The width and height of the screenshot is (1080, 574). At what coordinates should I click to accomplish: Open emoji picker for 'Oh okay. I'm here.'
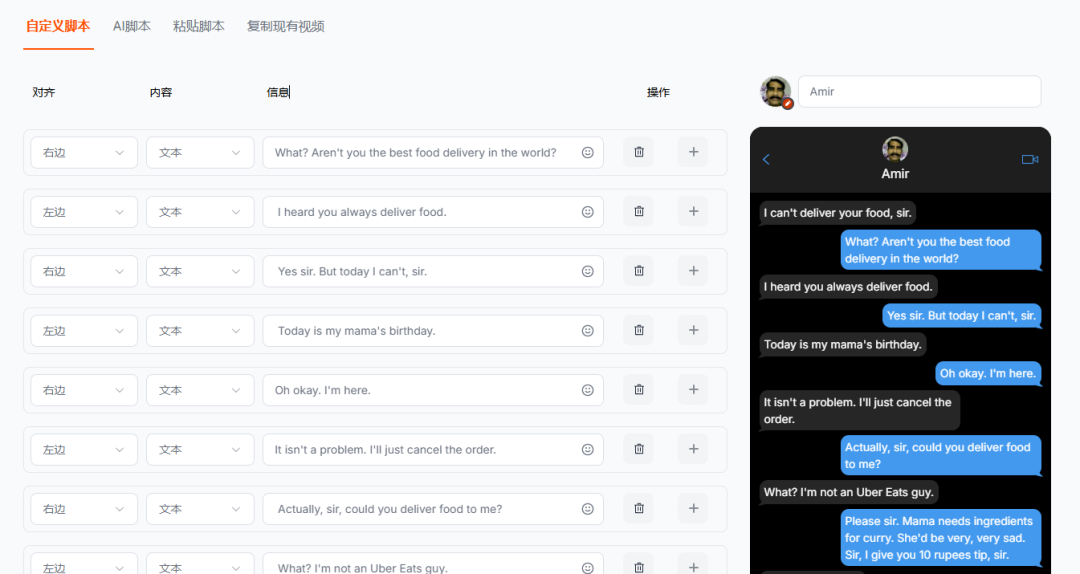click(588, 389)
